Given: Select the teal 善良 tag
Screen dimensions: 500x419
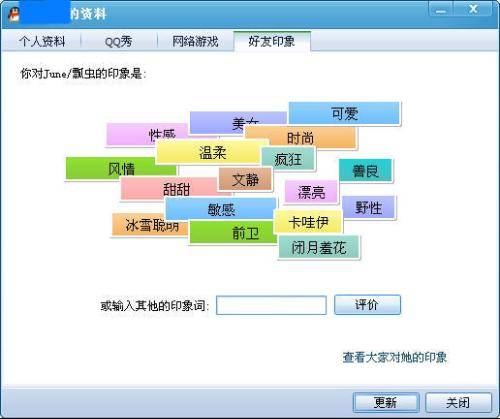Looking at the screenshot, I should (366, 171).
